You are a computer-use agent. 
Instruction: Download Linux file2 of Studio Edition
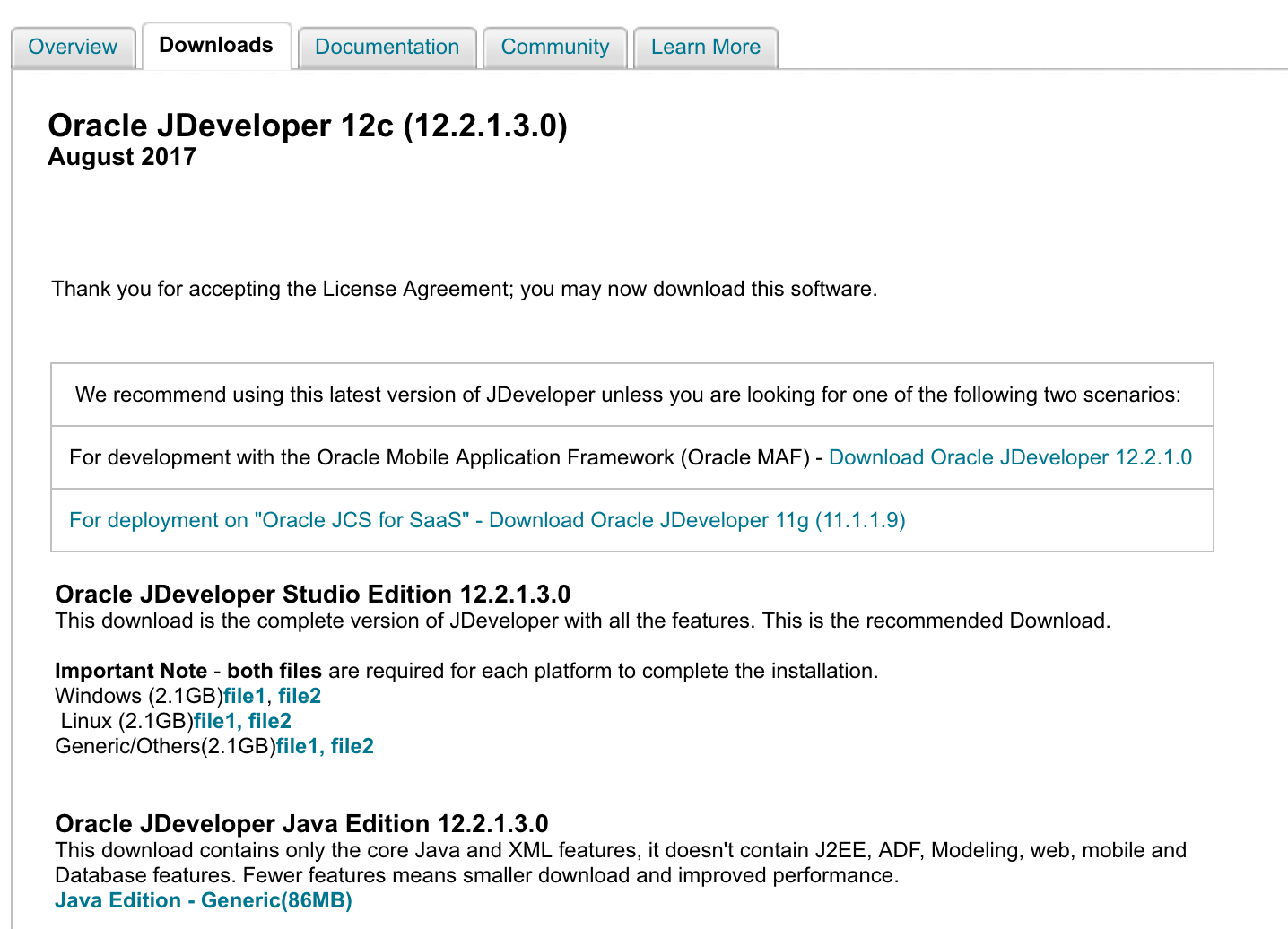[270, 721]
